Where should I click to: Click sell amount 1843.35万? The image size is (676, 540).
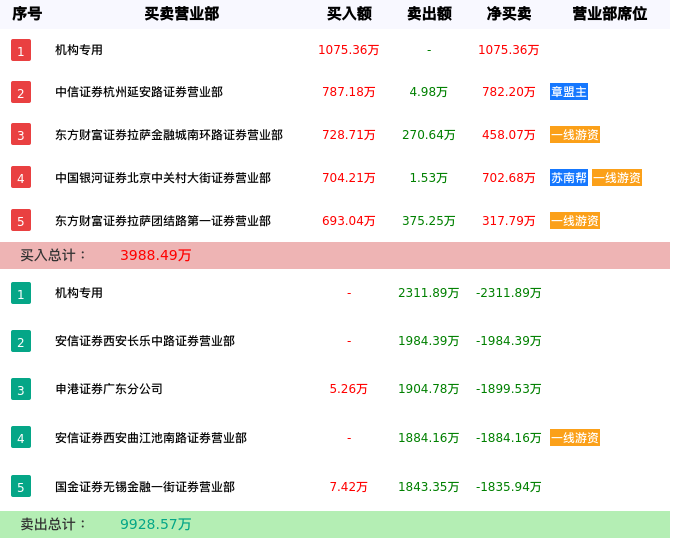(x=429, y=487)
